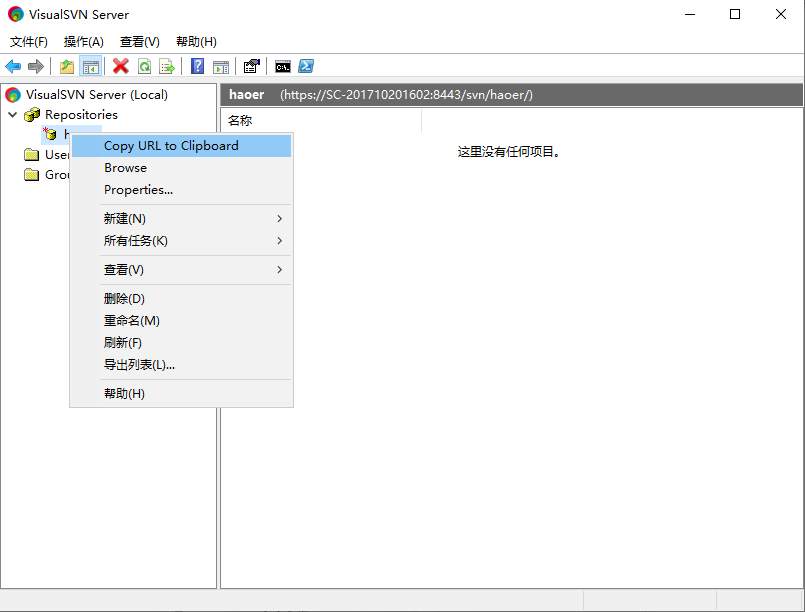Image resolution: width=805 pixels, height=612 pixels.
Task: Choose 帮助(H) from context menu
Action: point(181,394)
